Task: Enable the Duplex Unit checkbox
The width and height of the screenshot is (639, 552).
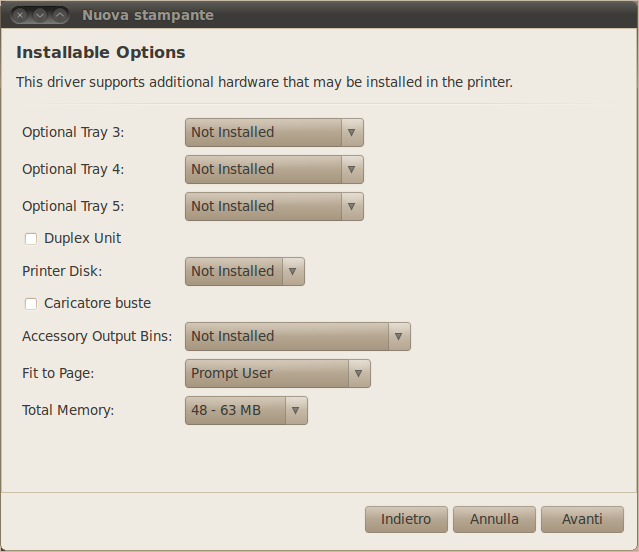Action: click(31, 239)
